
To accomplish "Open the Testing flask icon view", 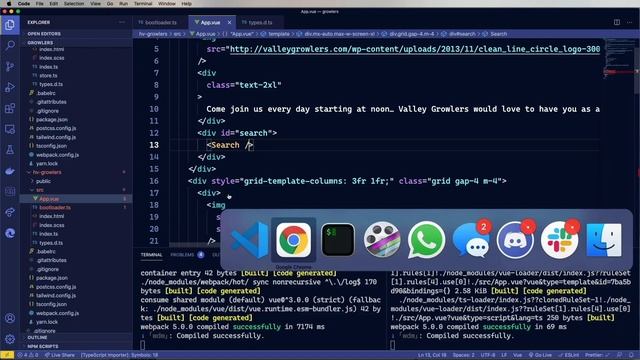I will click(x=10, y=150).
